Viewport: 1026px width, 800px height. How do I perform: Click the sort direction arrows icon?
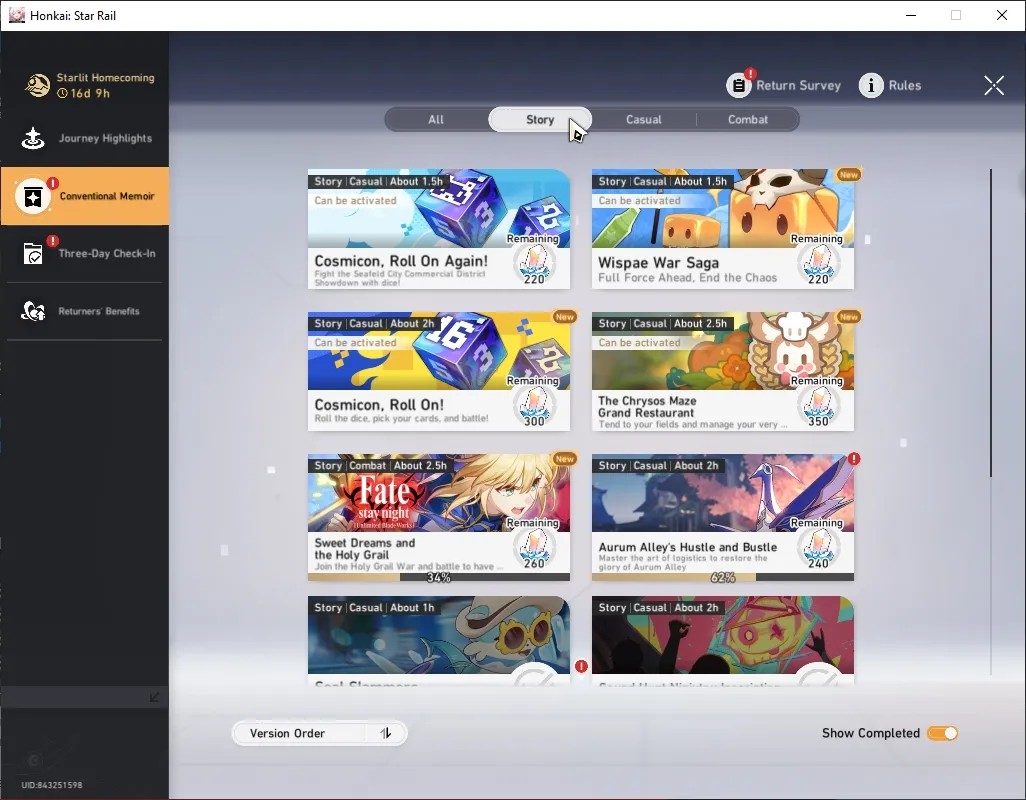pos(386,733)
